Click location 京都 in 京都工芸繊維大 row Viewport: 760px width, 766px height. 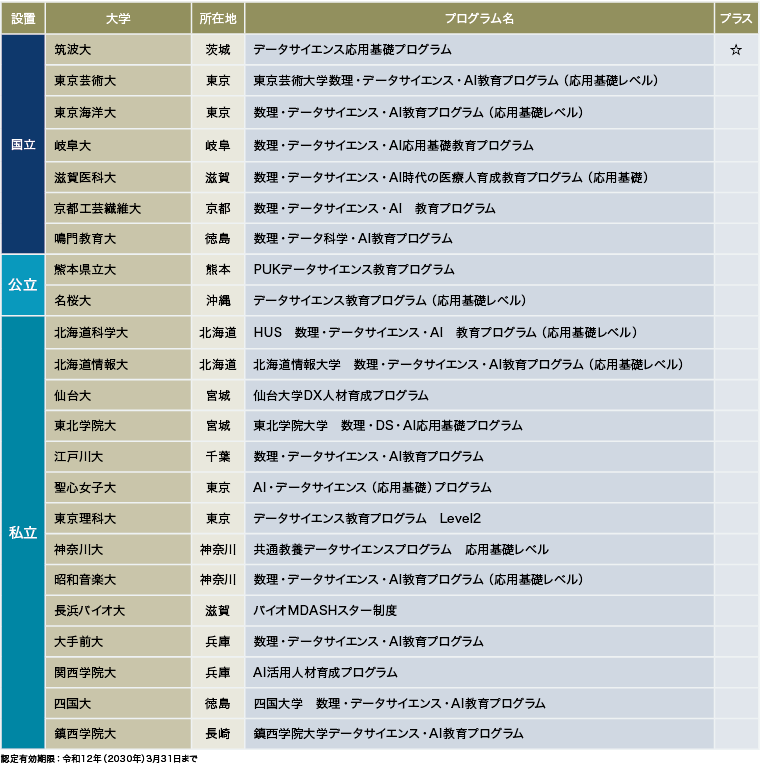click(x=218, y=209)
